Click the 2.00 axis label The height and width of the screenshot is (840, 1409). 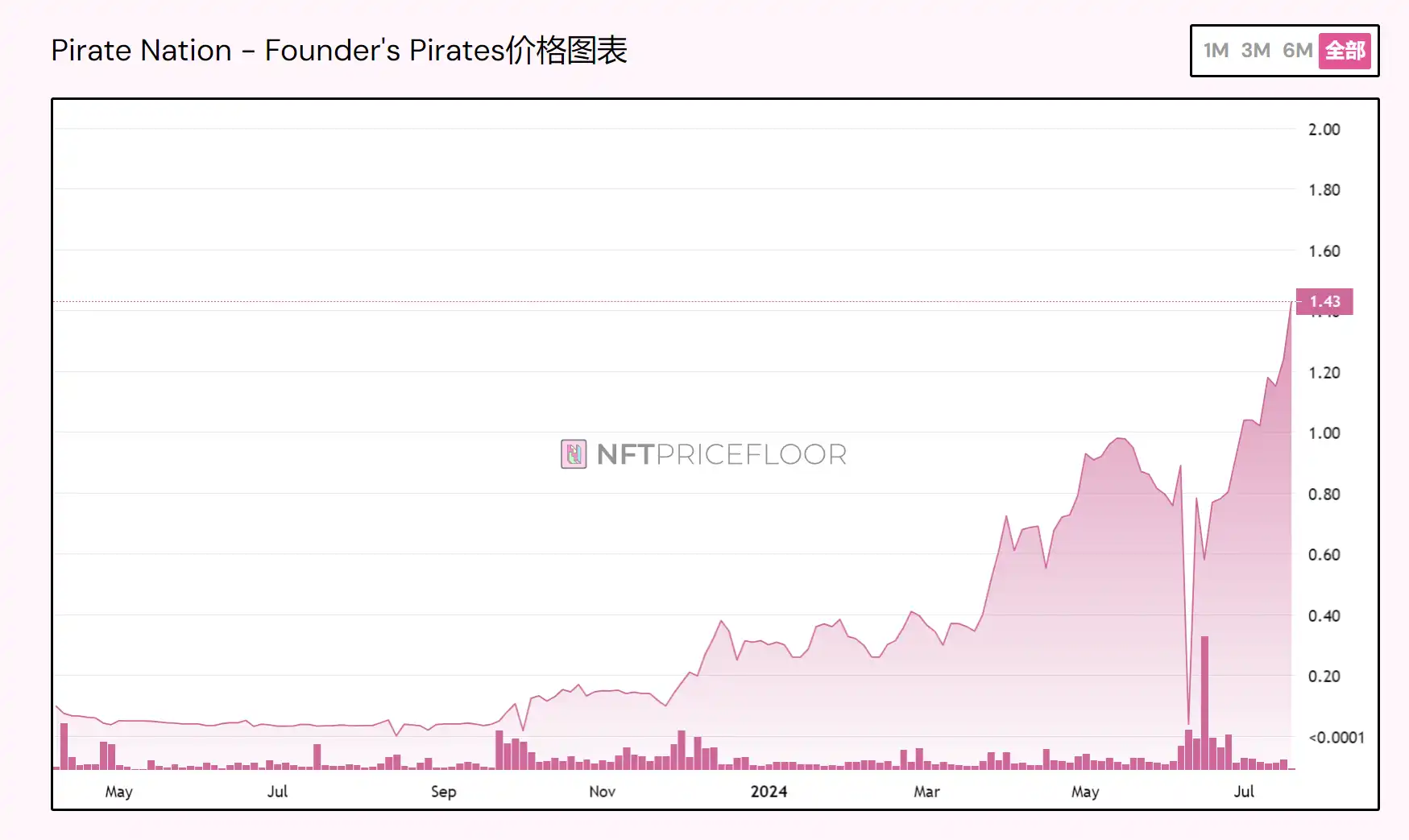(x=1326, y=129)
